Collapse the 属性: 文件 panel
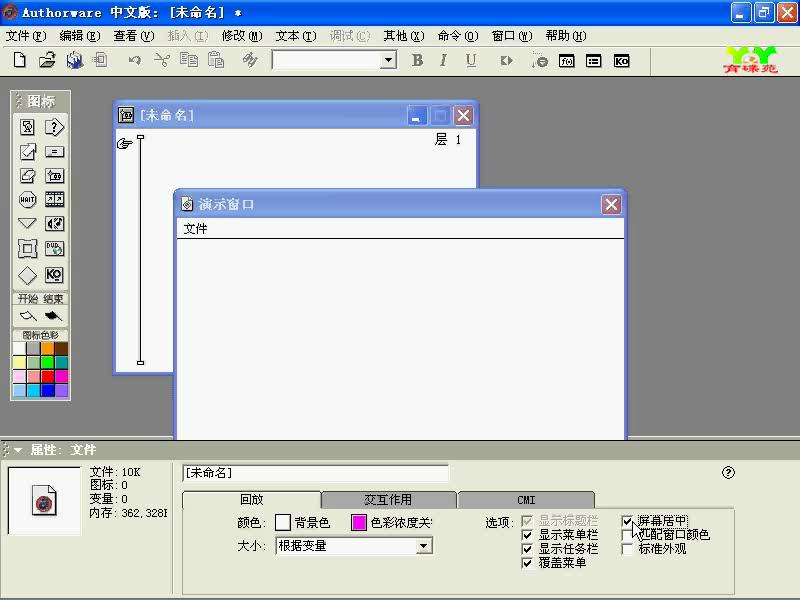This screenshot has height=600, width=800. point(18,450)
